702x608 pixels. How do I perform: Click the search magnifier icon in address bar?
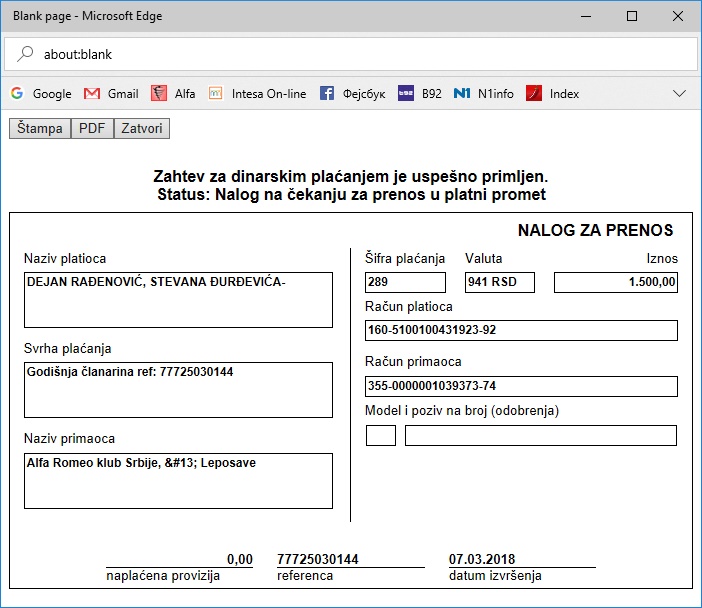click(25, 54)
